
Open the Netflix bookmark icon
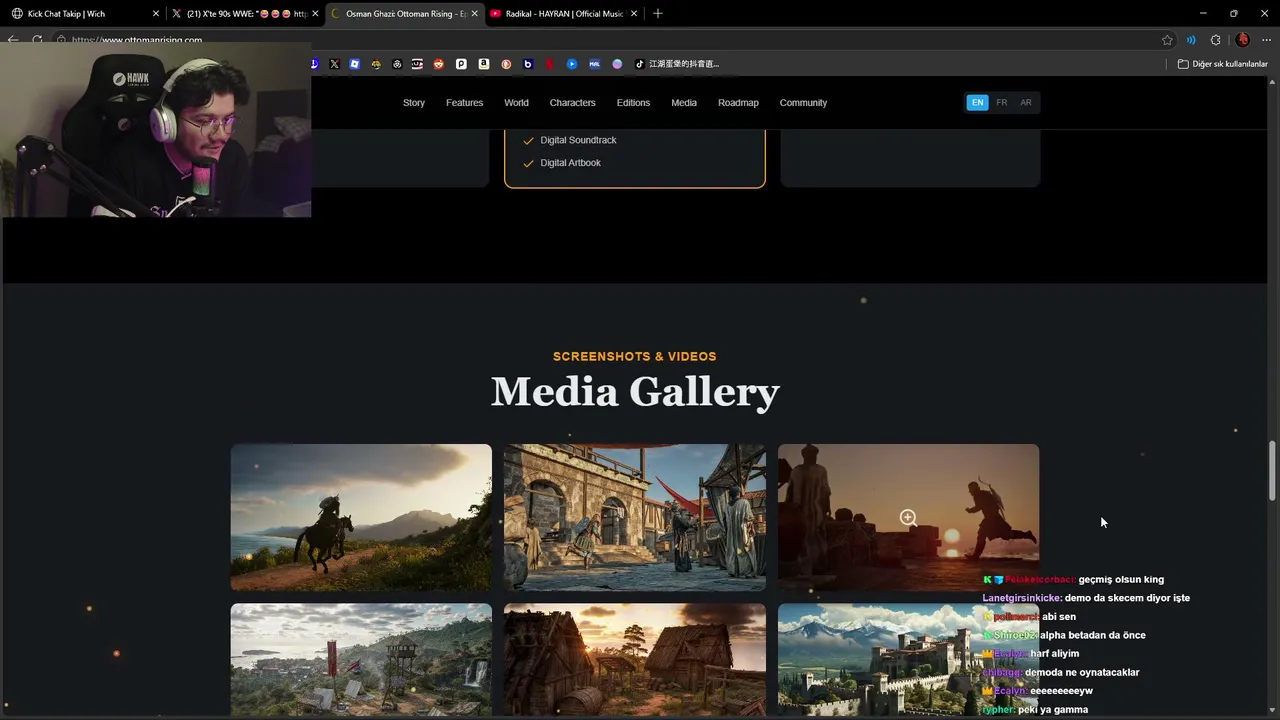tap(550, 64)
